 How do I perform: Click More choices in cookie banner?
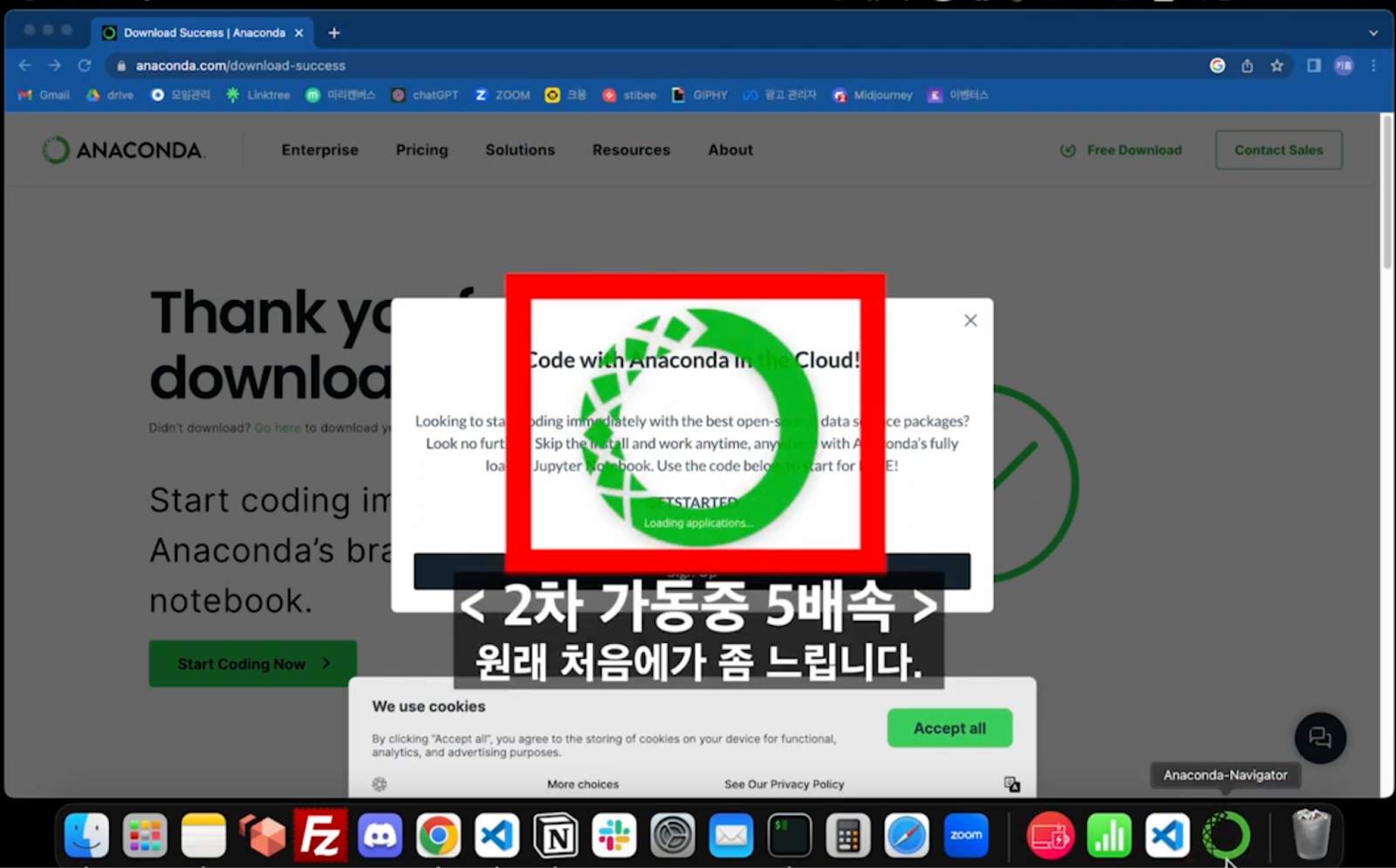coord(583,784)
